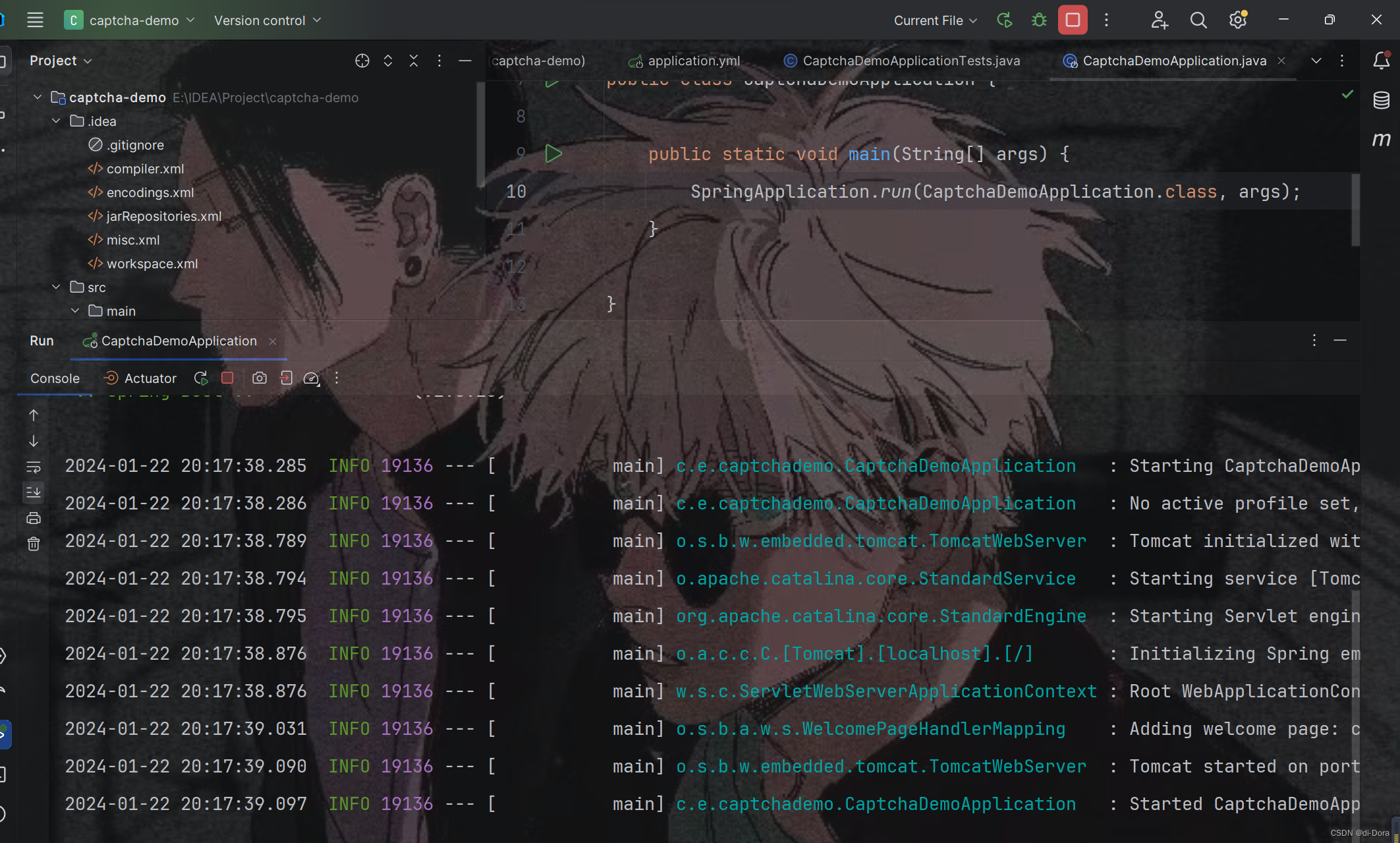Toggle Scroll to End in console
Viewport: 1400px width, 843px height.
[34, 492]
